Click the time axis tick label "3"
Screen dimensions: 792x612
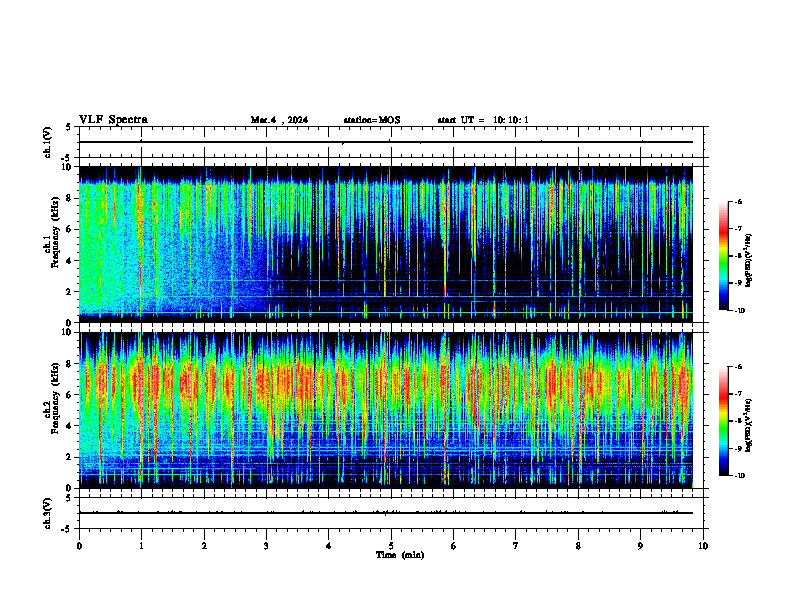pyautogui.click(x=266, y=546)
